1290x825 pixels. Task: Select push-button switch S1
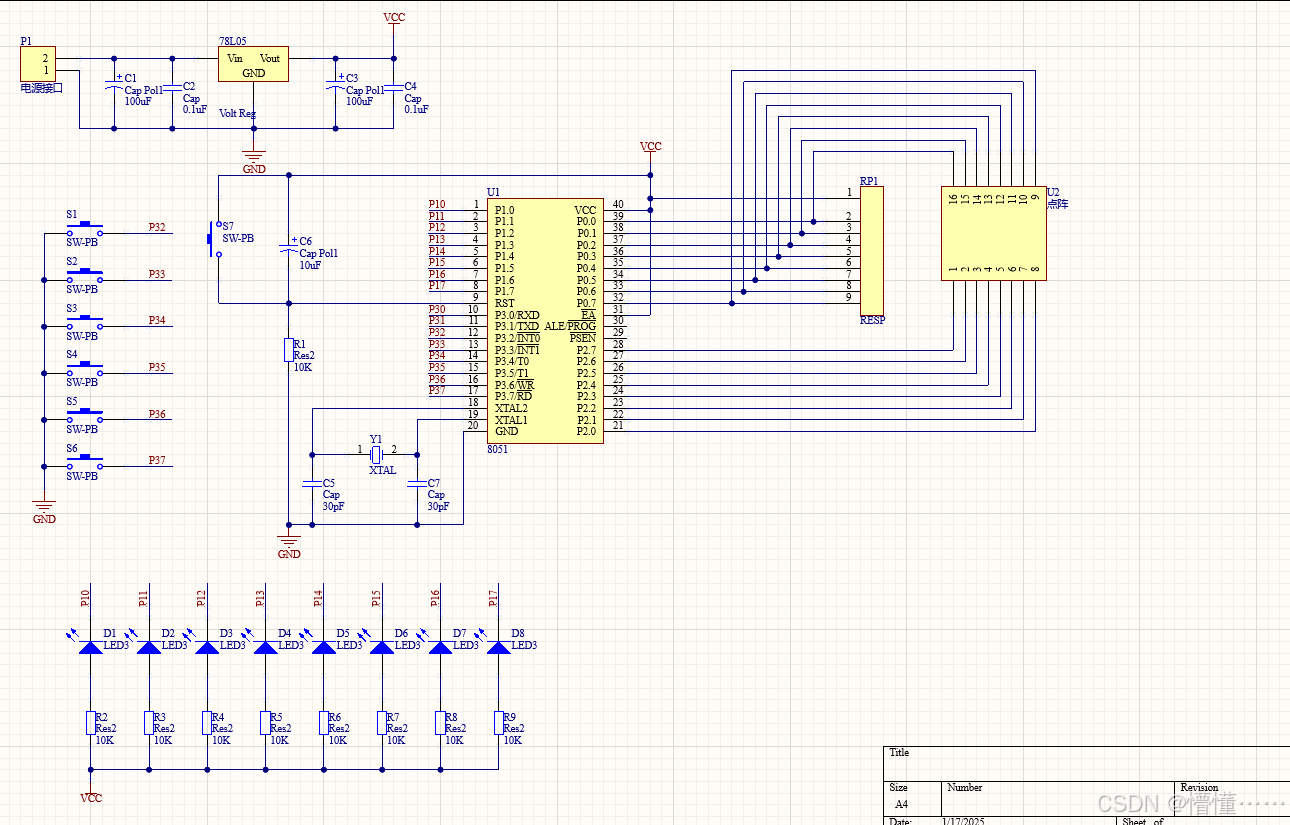point(85,230)
